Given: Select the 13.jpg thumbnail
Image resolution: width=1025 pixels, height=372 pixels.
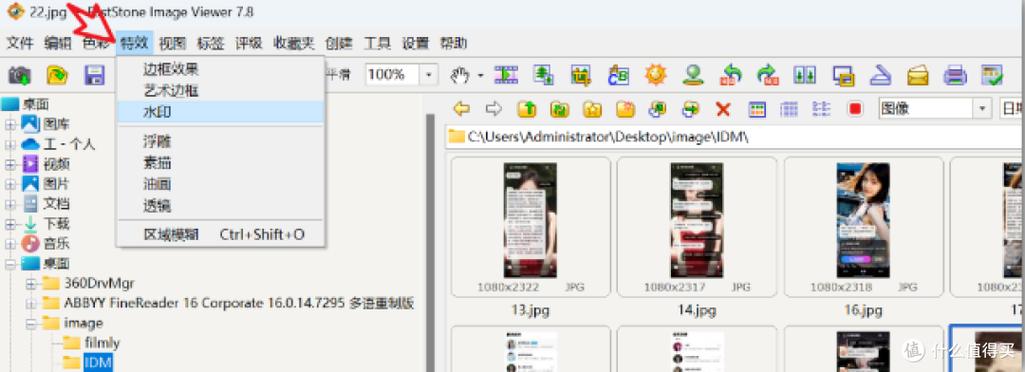Looking at the screenshot, I should pos(530,227).
